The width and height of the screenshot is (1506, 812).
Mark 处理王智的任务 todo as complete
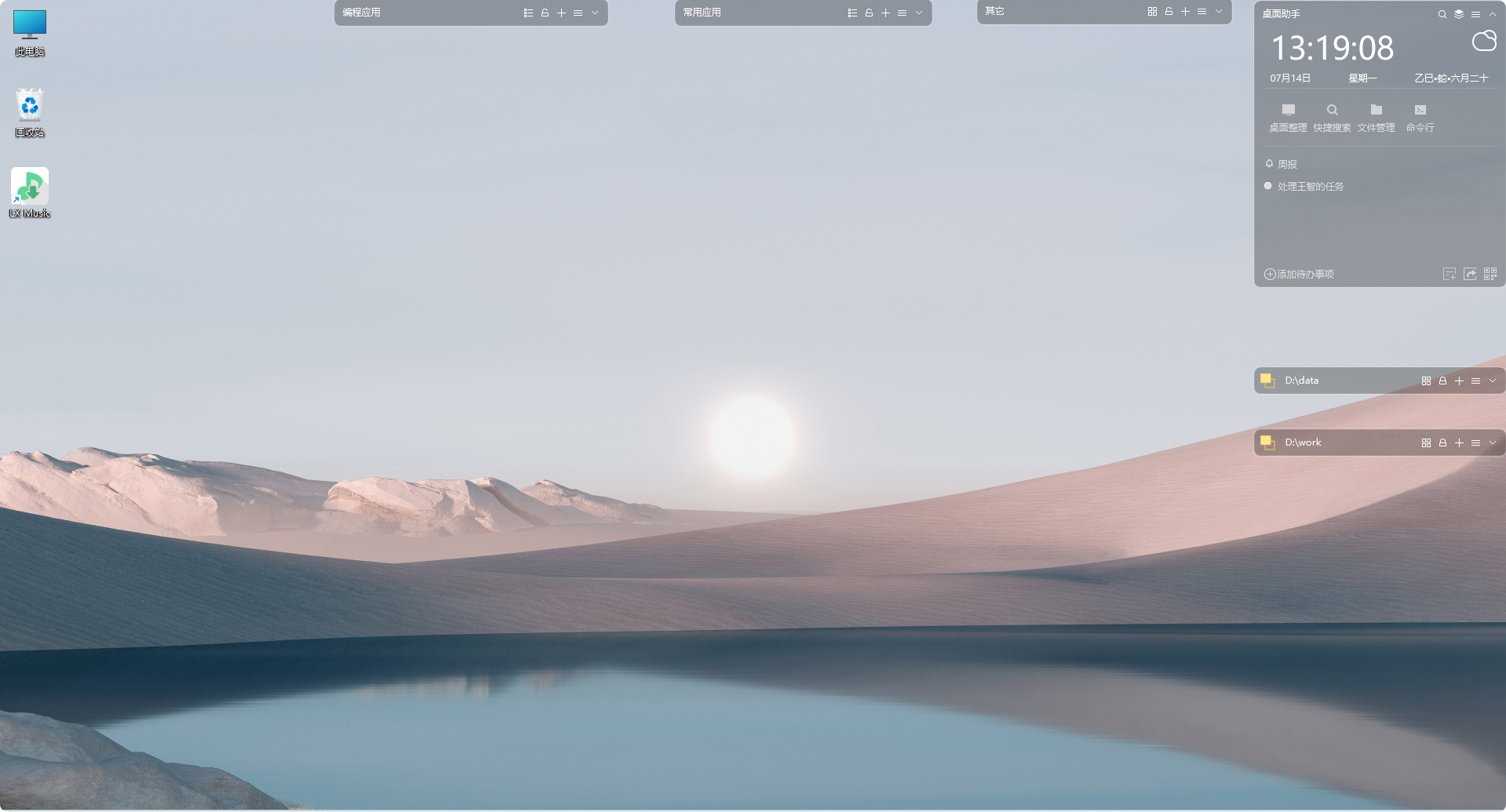click(1267, 186)
